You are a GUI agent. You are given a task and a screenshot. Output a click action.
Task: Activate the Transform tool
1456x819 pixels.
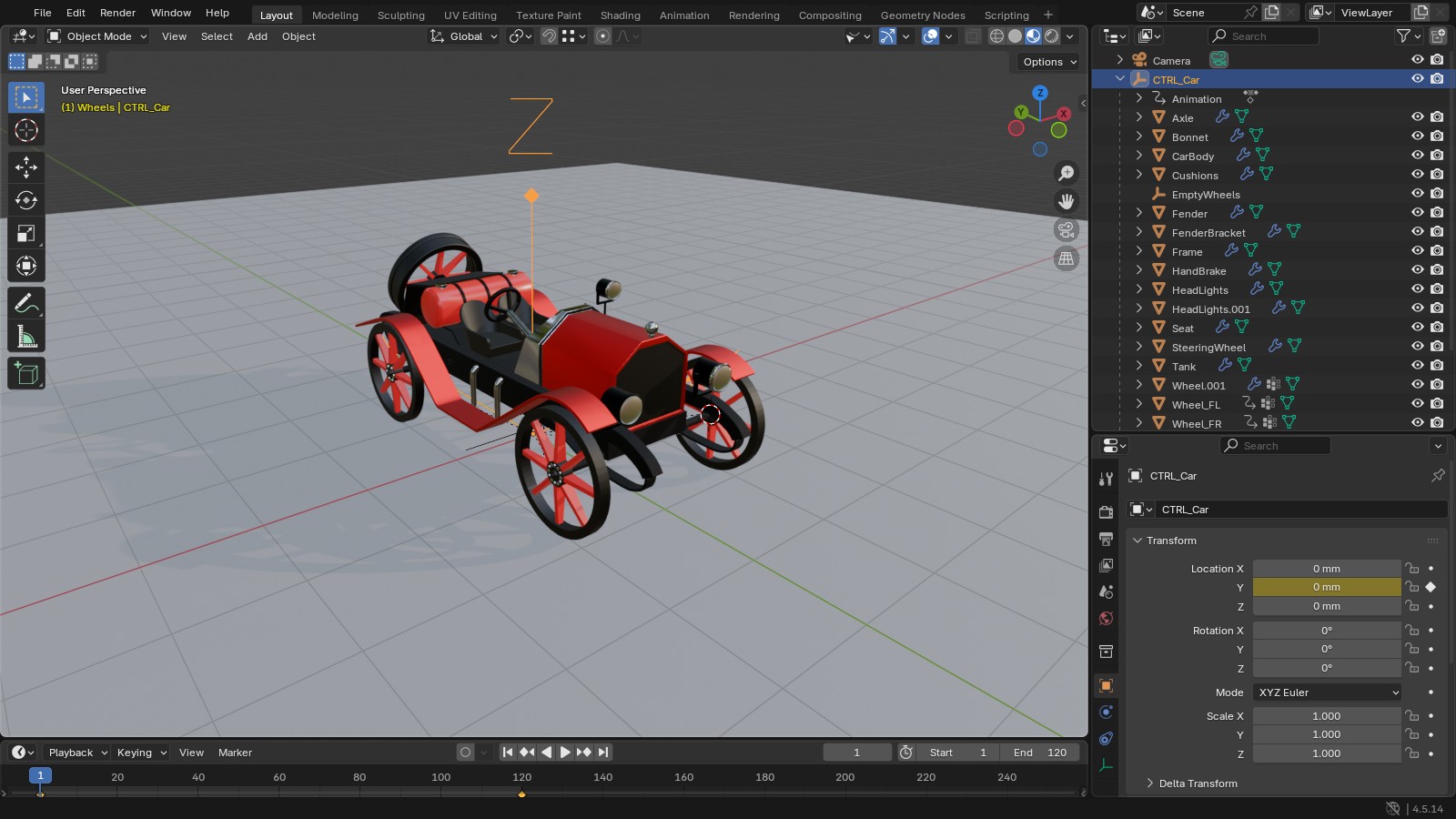26,266
